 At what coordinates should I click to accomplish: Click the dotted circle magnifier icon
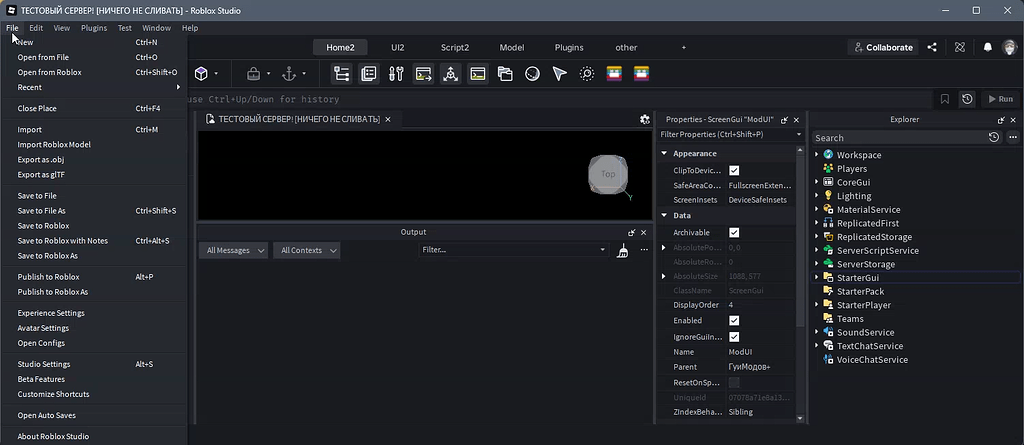(x=587, y=74)
